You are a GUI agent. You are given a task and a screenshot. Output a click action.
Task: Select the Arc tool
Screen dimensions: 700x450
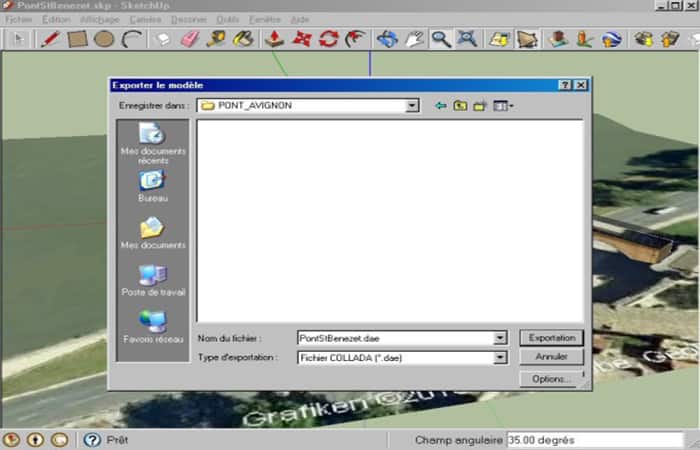point(131,39)
